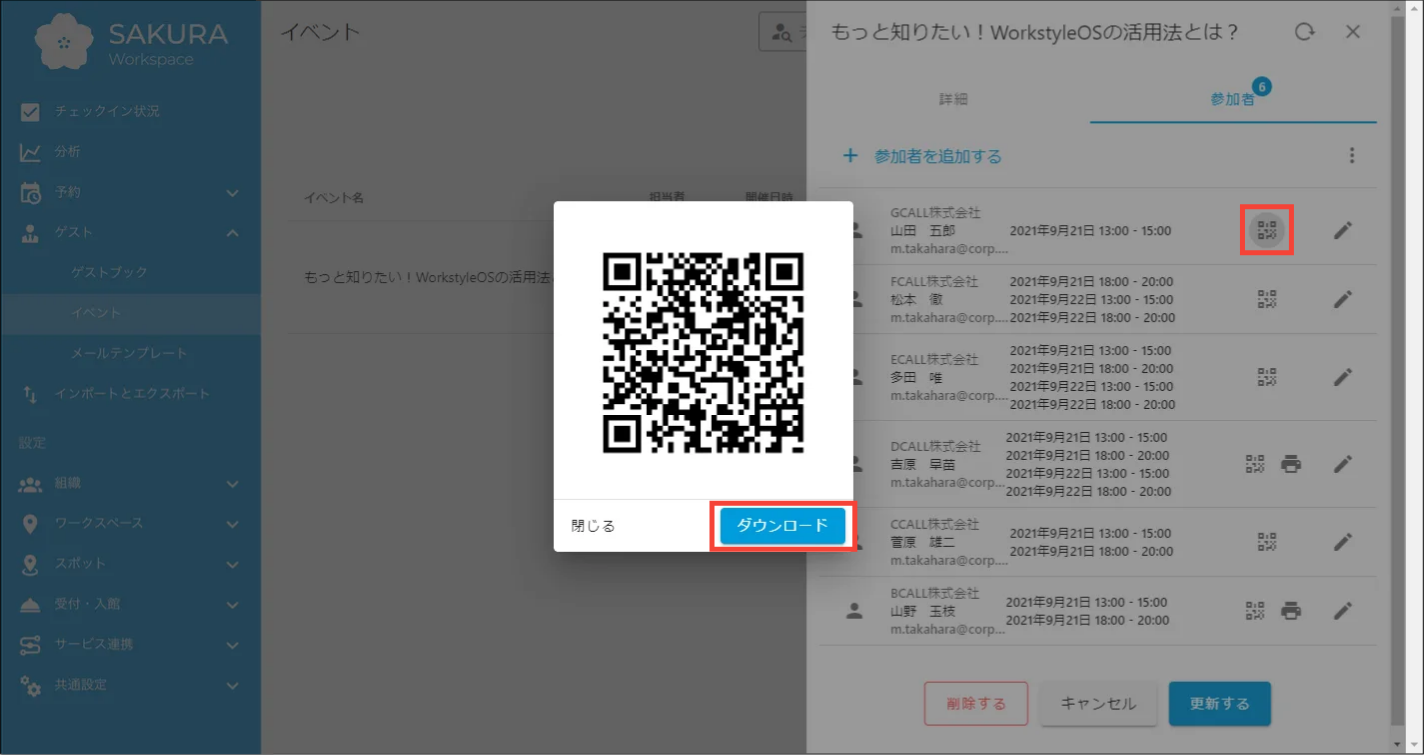This screenshot has width=1424, height=755.
Task: Show QR code for 吉原 早苗
Action: 1255,464
